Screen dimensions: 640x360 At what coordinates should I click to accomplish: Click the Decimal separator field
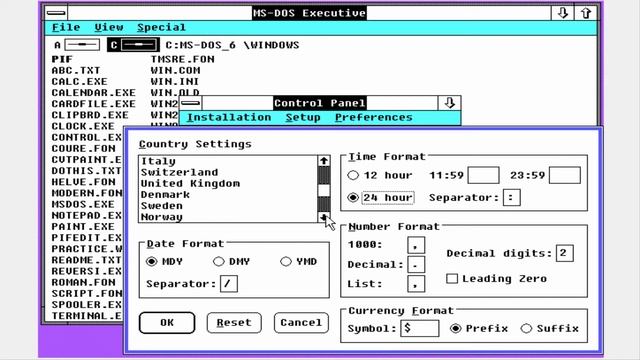click(416, 264)
